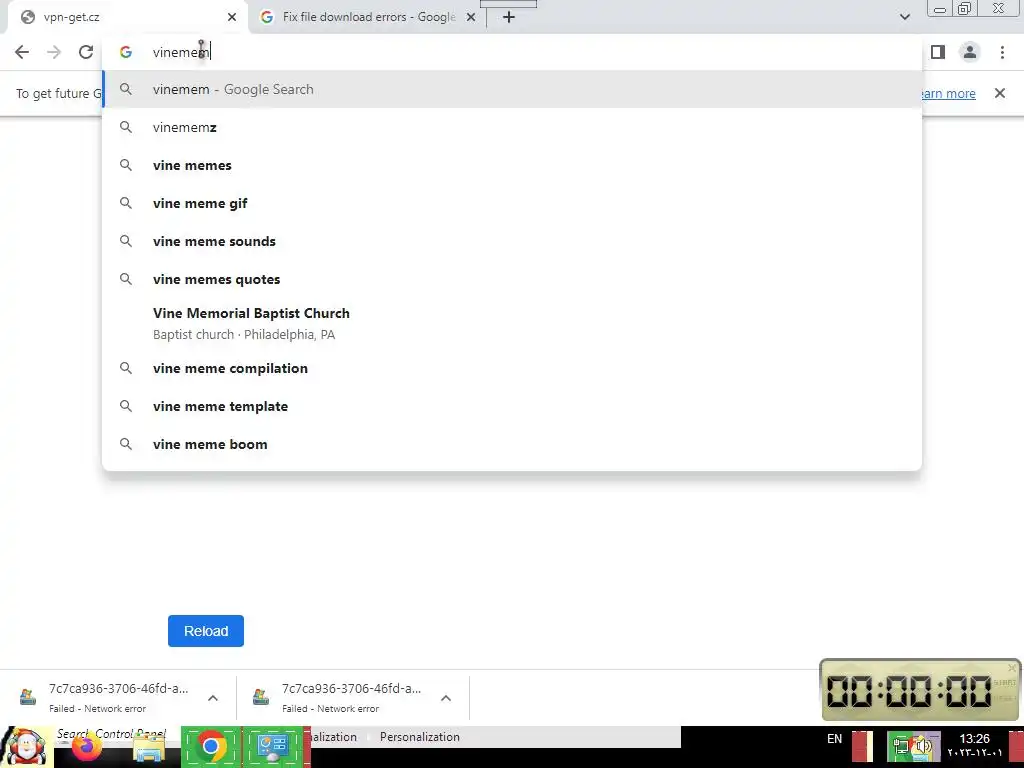
Task: Pick the 'vine memes' suggestion
Action: coord(512,165)
